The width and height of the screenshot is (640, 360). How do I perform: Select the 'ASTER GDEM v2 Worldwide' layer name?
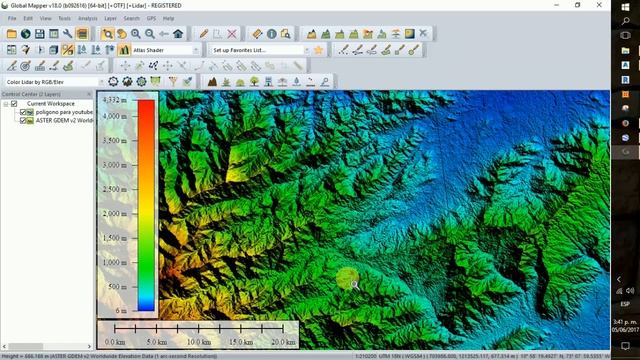pos(64,120)
